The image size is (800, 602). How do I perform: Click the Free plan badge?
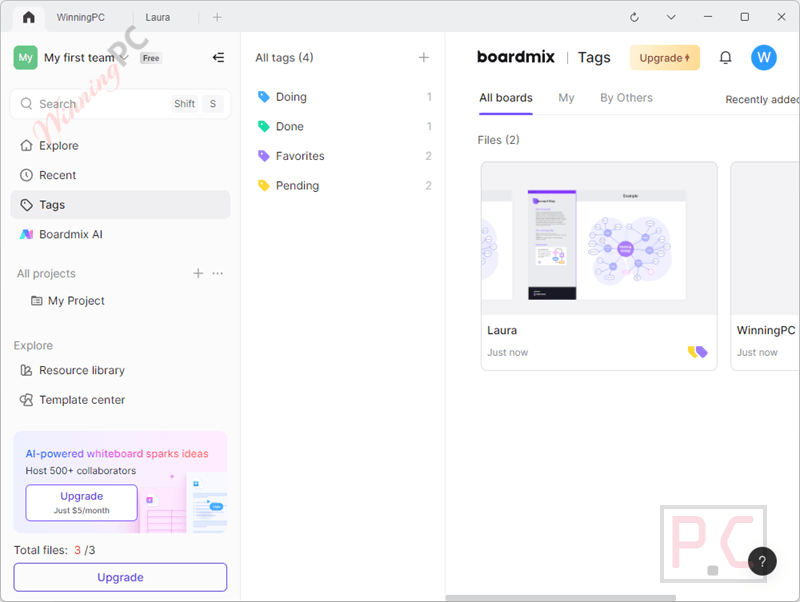[x=151, y=58]
